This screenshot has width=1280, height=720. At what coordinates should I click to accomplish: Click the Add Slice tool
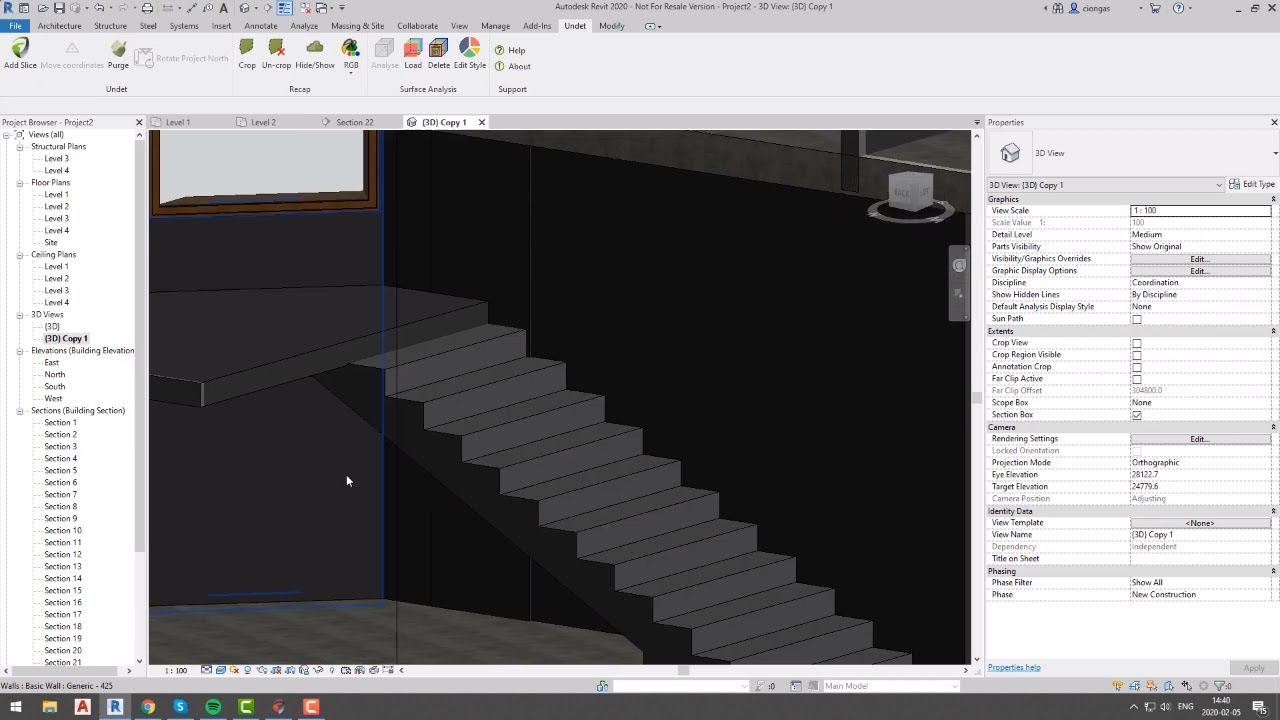20,54
